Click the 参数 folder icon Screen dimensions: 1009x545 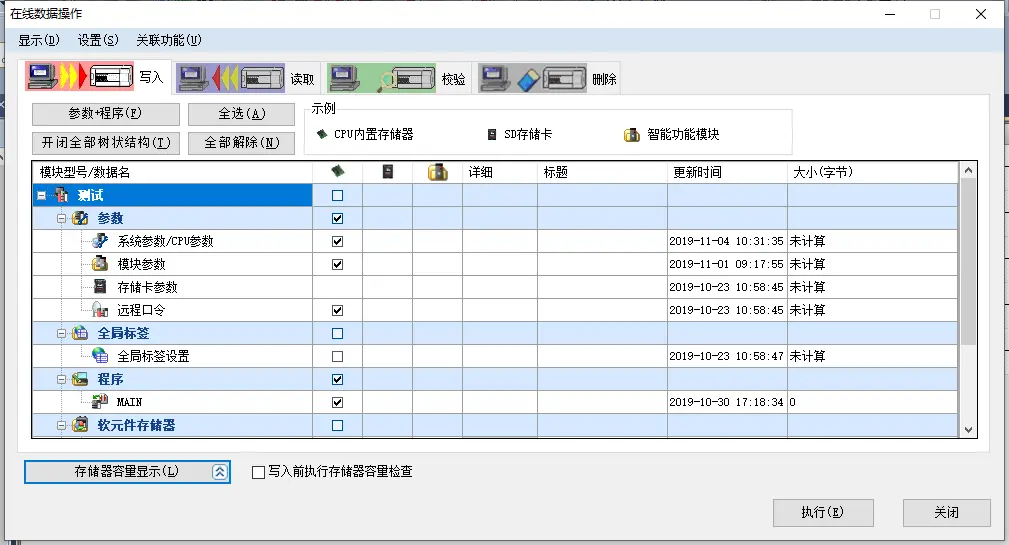click(80, 218)
